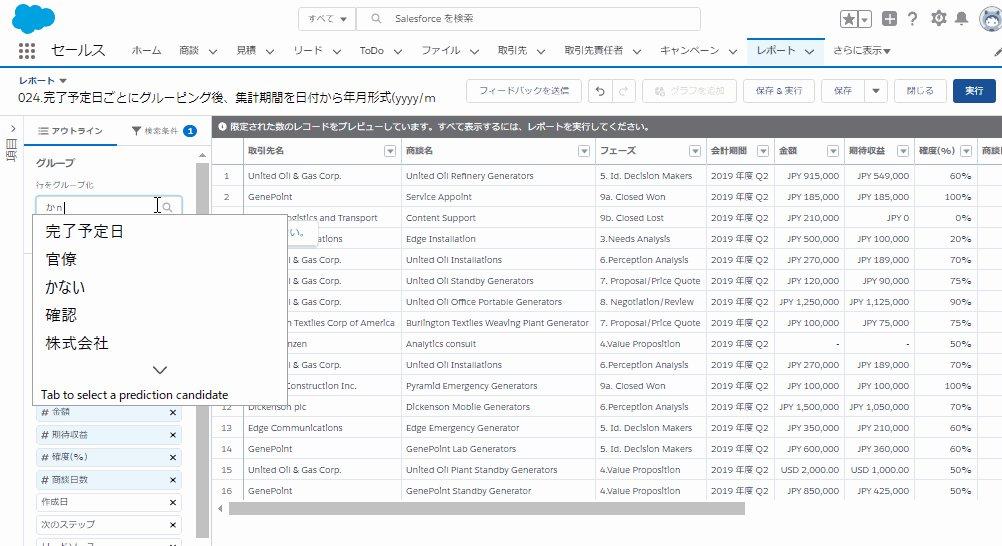
Task: Open the App Launcher grid icon
Action: (x=26, y=51)
